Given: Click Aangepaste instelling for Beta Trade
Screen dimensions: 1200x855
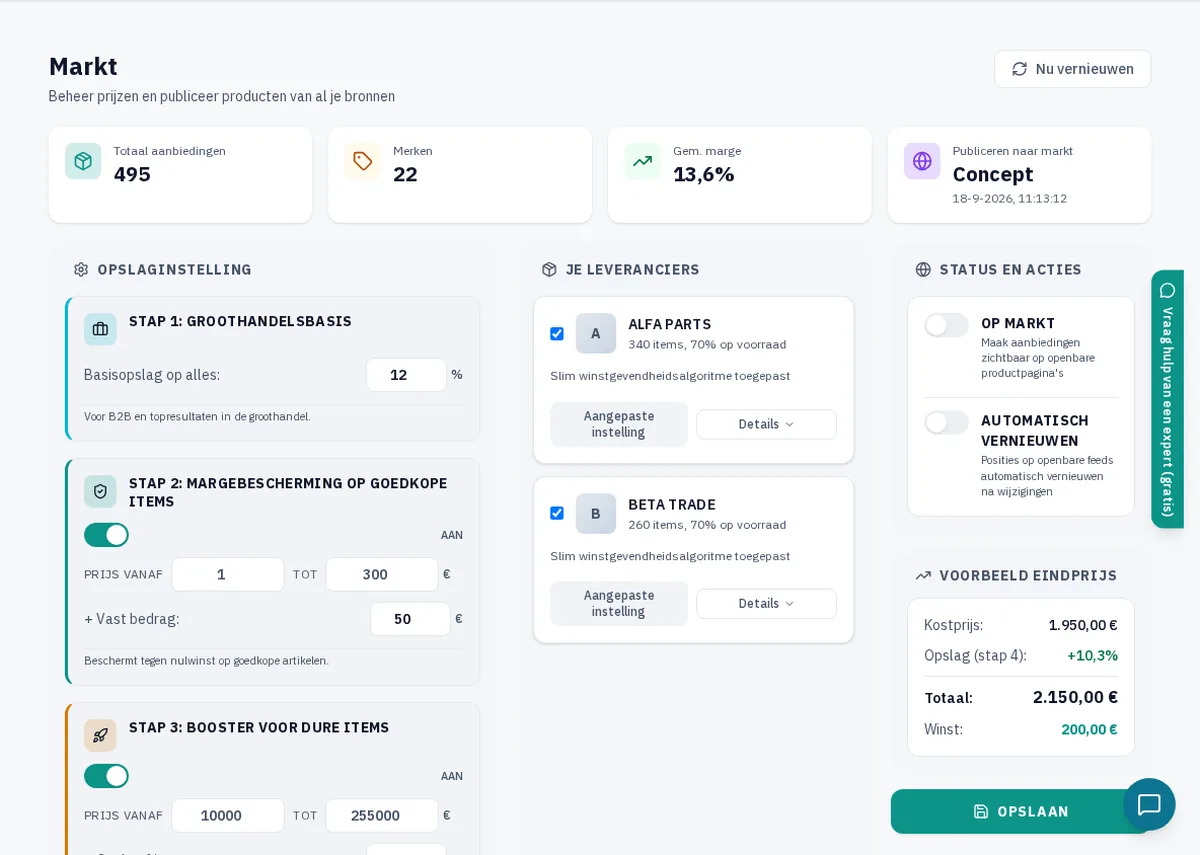Looking at the screenshot, I should (x=619, y=604).
